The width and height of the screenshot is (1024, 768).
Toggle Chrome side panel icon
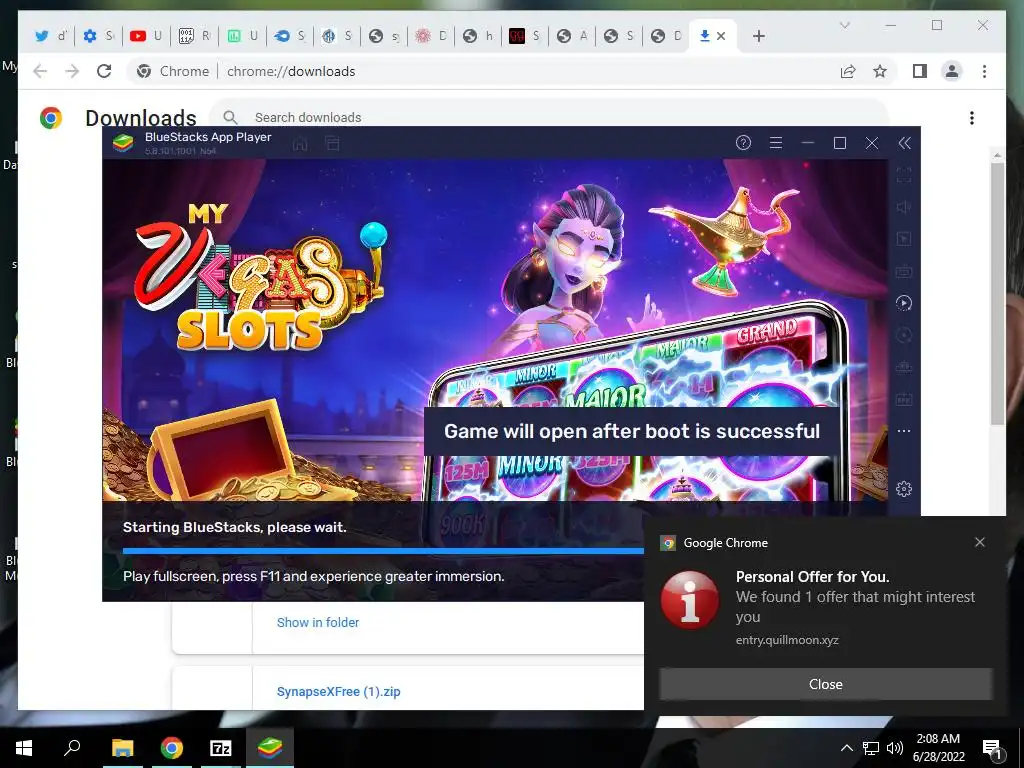[x=920, y=71]
